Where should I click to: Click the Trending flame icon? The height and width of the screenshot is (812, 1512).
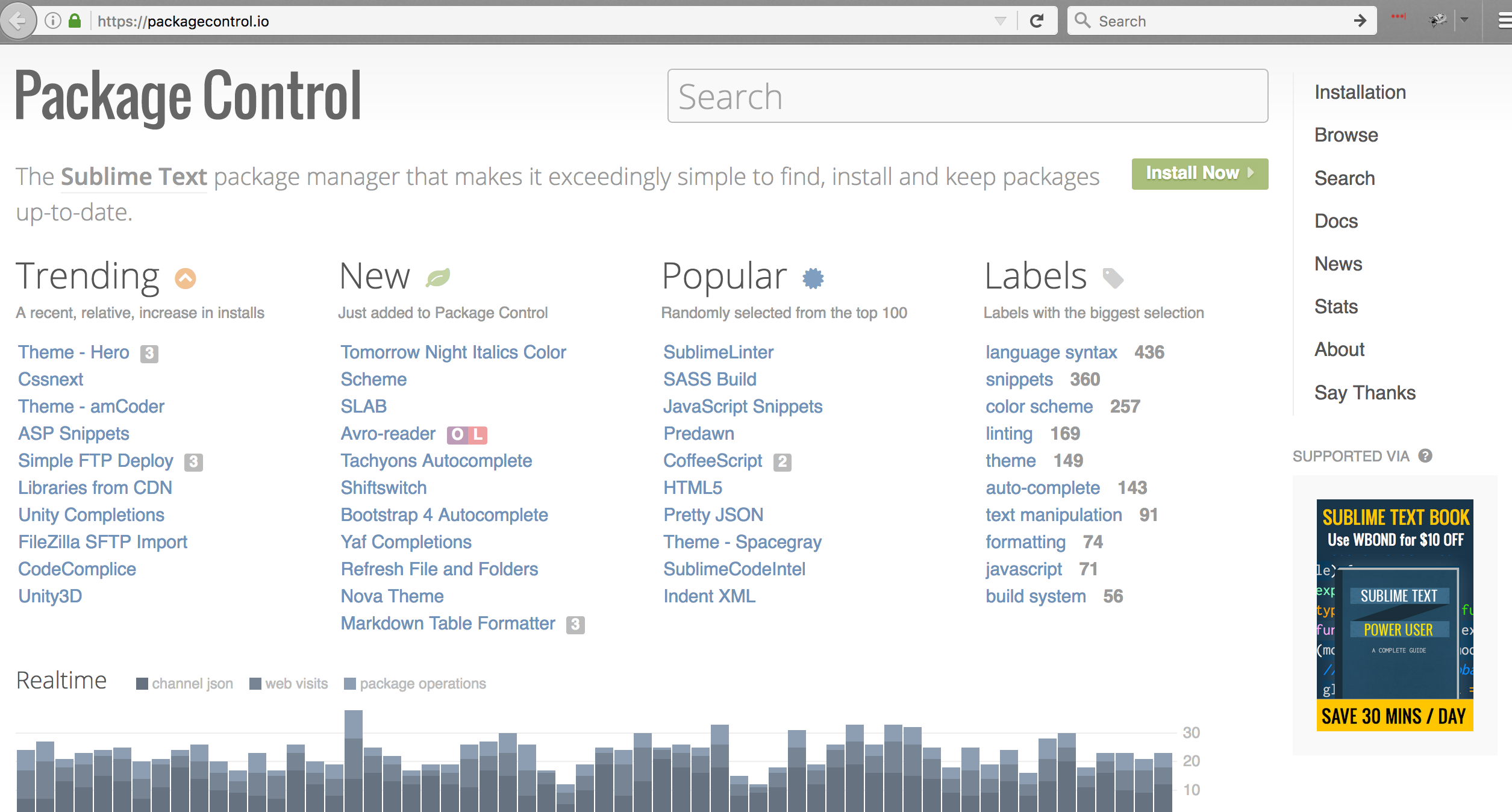(x=185, y=278)
